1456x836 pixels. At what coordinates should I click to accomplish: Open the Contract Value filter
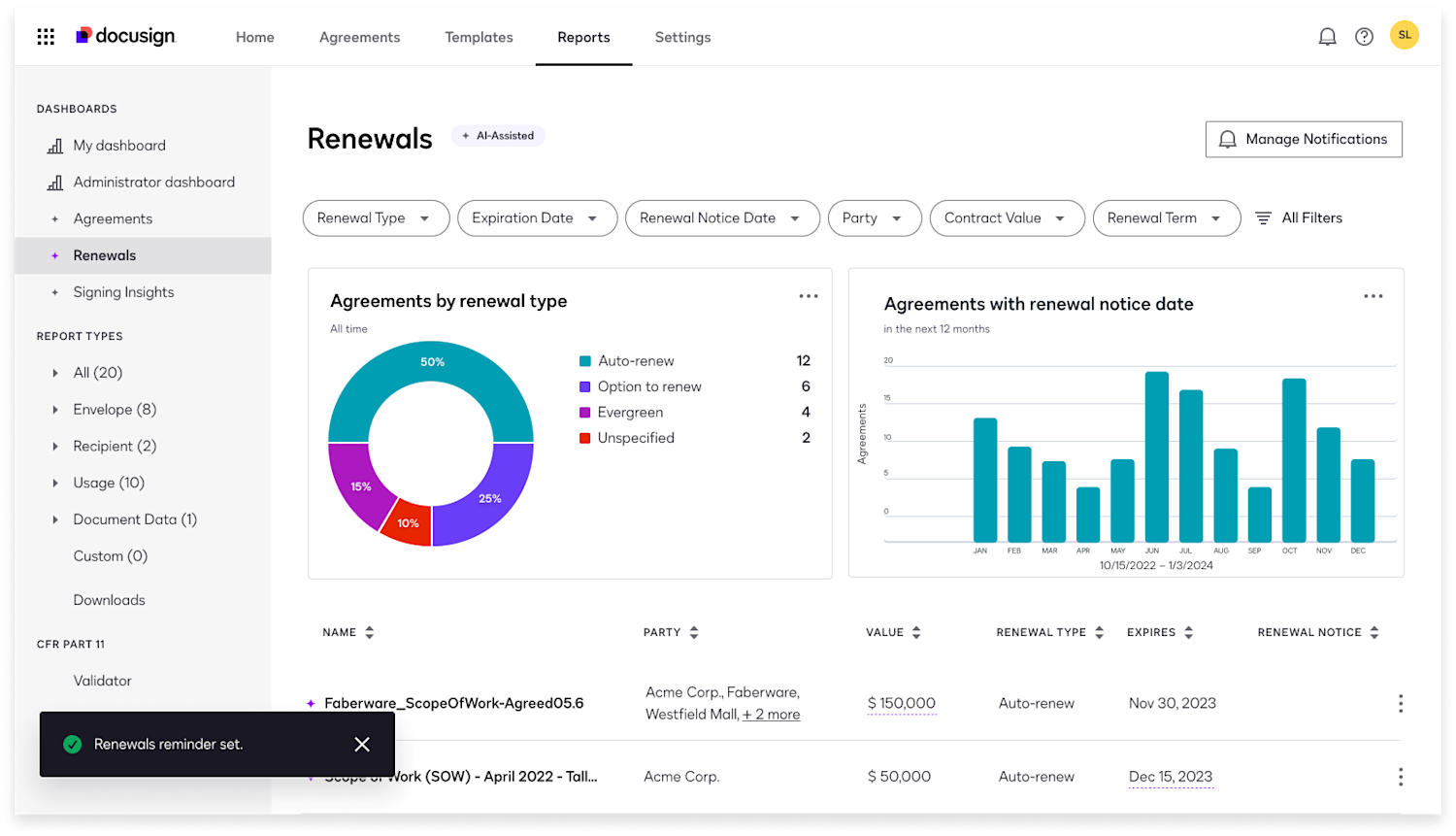click(1007, 217)
